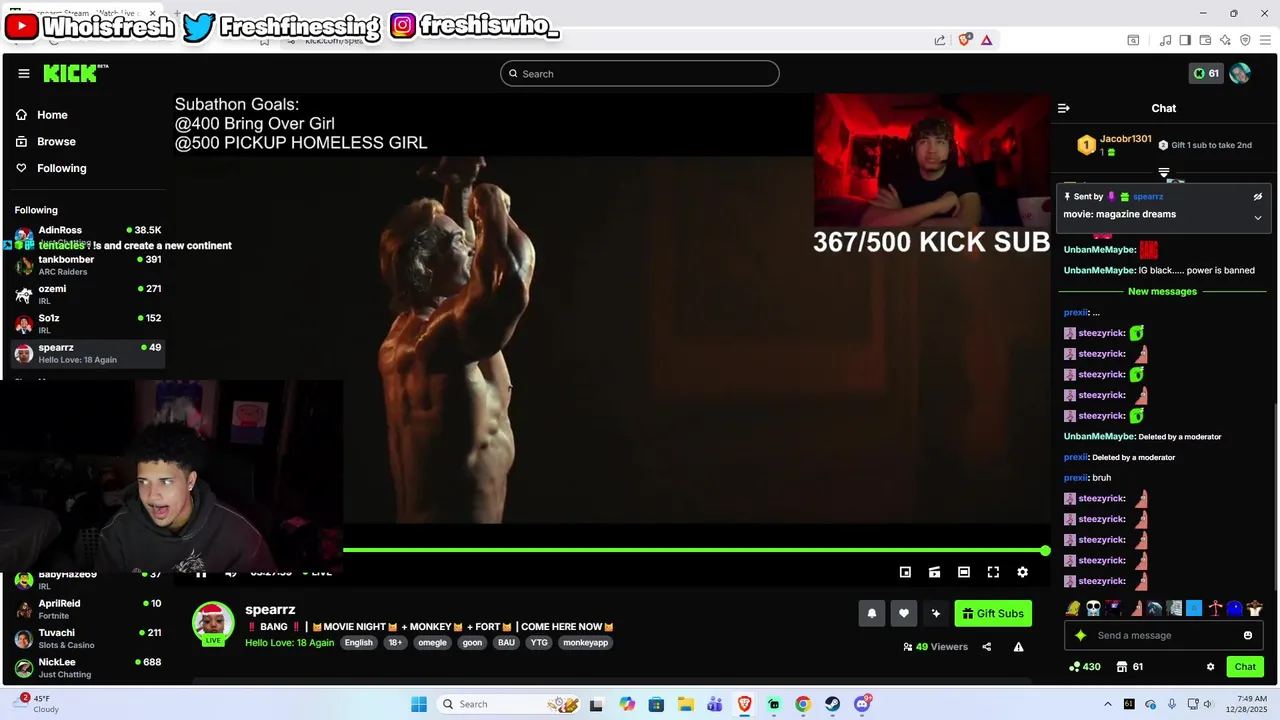This screenshot has width=1280, height=720.
Task: Open video player settings gear
Action: [x=1022, y=572]
